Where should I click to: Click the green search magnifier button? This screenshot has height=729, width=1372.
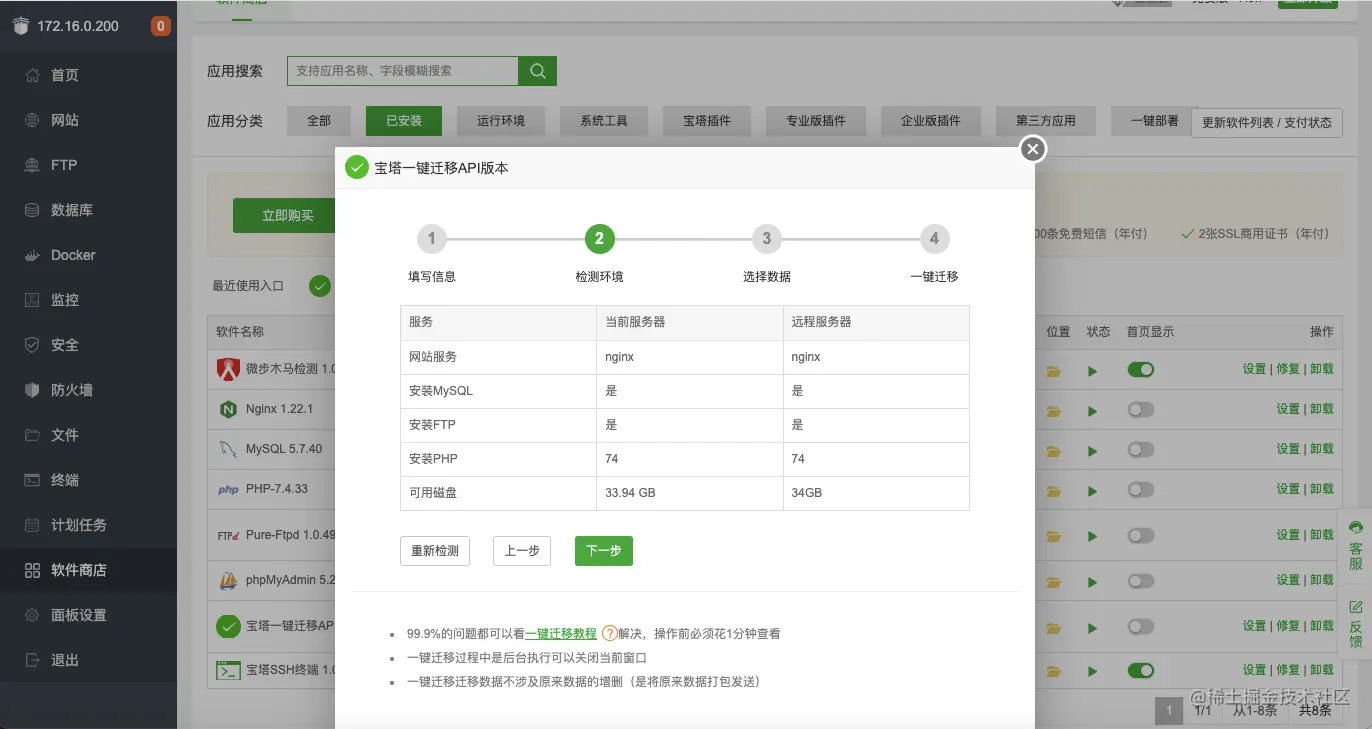537,70
